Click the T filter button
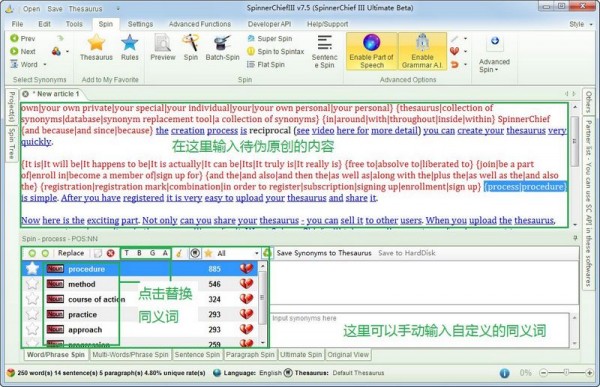Screen dimensions: 600x387 click(x=127, y=253)
